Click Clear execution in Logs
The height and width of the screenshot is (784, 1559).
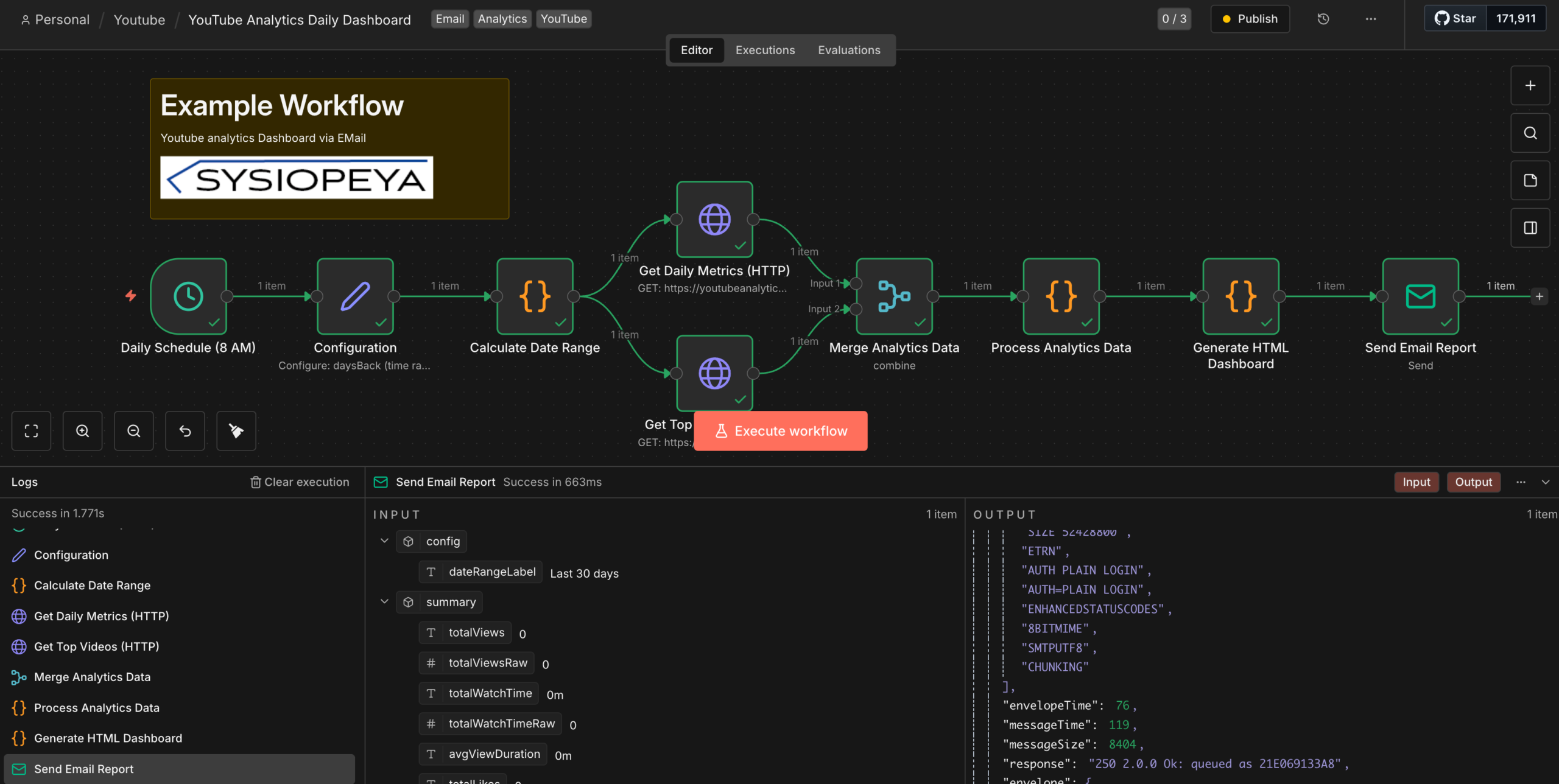point(300,482)
